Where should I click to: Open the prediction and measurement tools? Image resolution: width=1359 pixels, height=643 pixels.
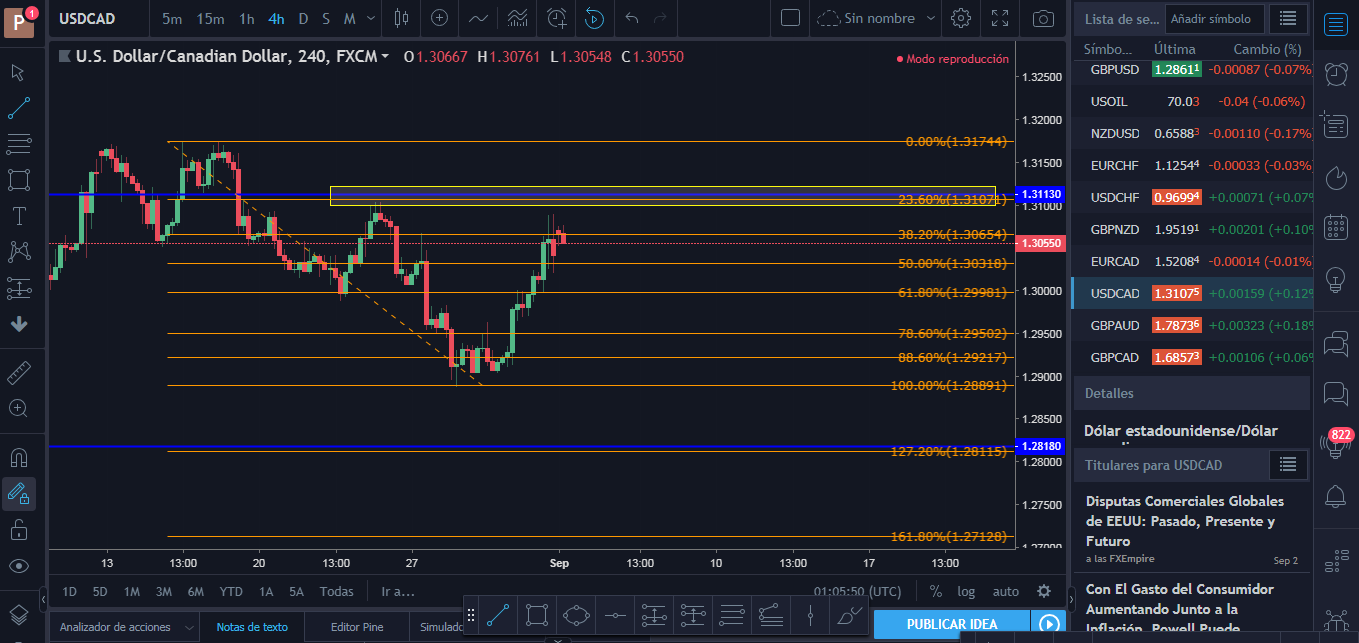coord(18,288)
